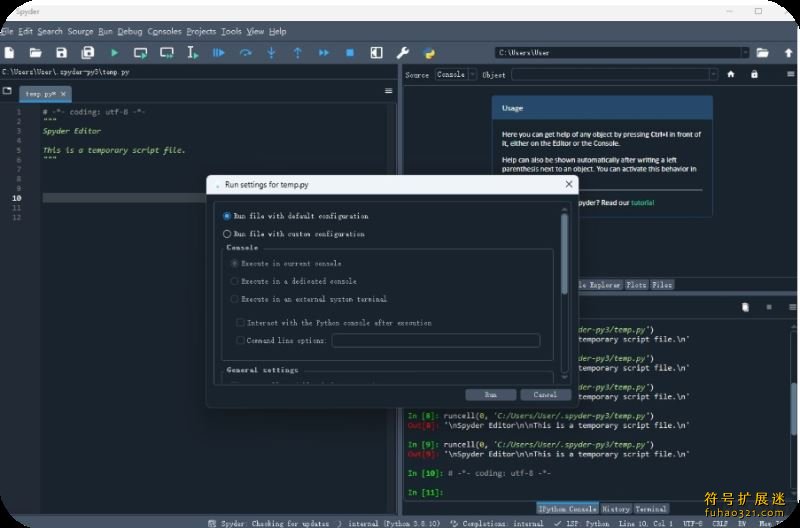This screenshot has width=800, height=528.
Task: Open the tutorial link in Help pane
Action: coord(642,203)
